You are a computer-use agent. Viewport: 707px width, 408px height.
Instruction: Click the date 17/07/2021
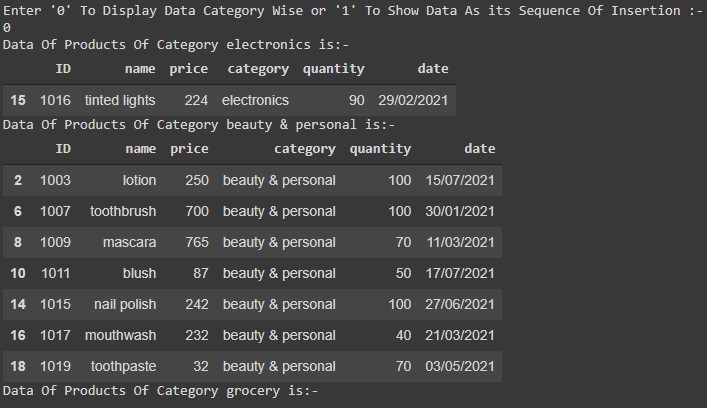tap(460, 273)
